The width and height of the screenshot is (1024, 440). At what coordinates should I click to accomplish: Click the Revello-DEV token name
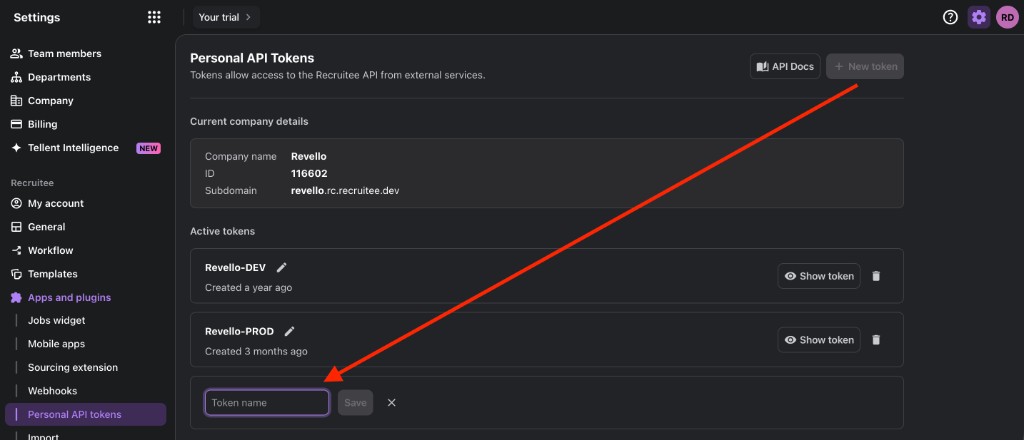235,267
